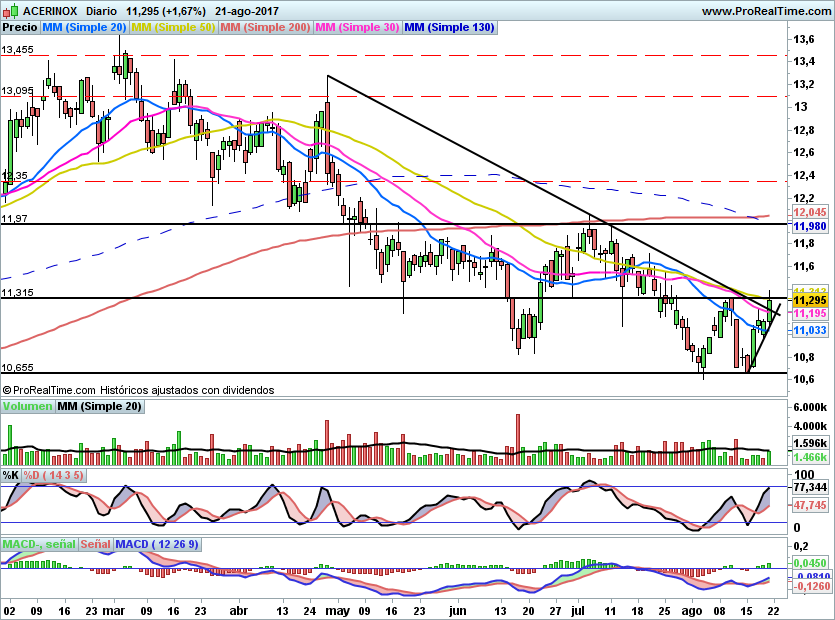Click the 1.596k volume value tag
This screenshot has height=620, width=835.
(x=808, y=442)
